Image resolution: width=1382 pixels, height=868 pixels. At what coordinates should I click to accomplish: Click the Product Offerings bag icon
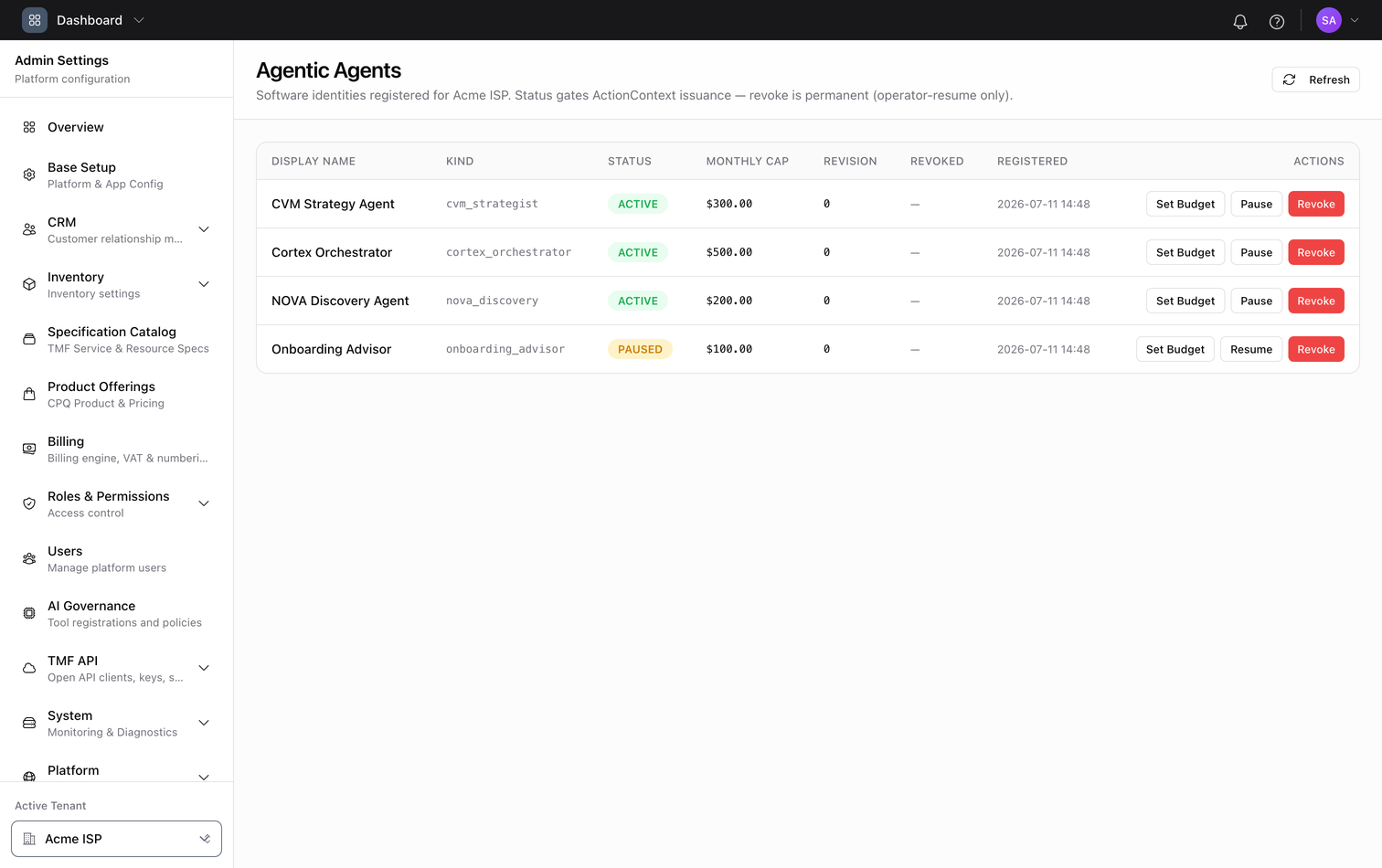click(x=29, y=394)
